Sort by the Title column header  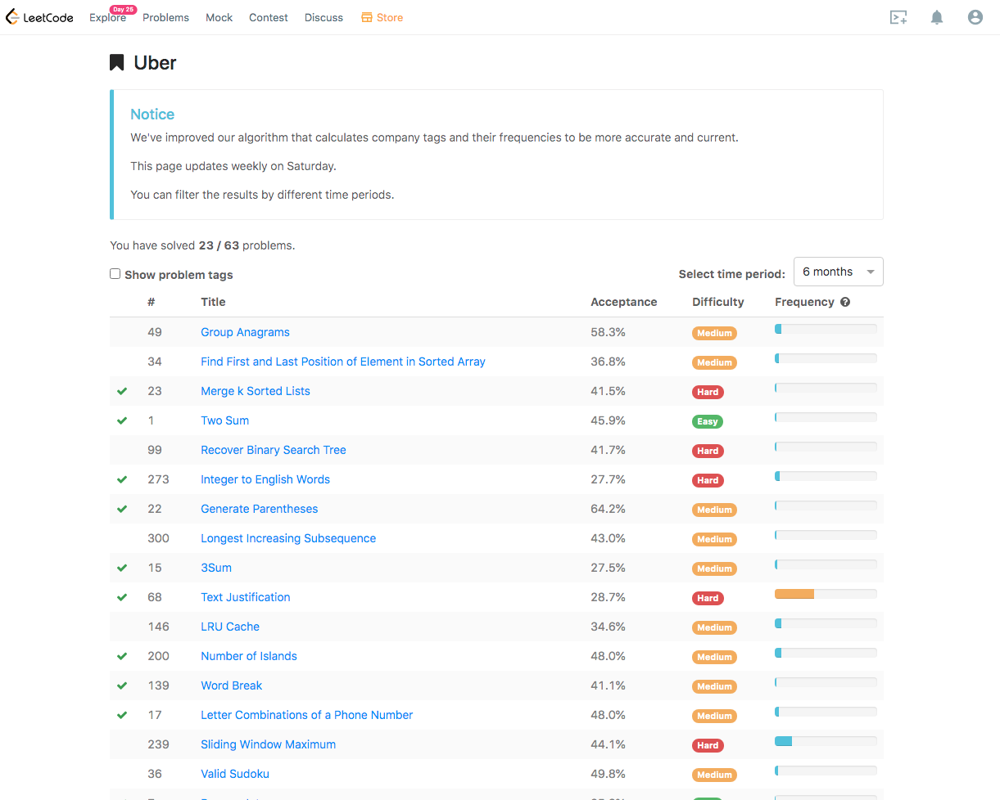(213, 302)
